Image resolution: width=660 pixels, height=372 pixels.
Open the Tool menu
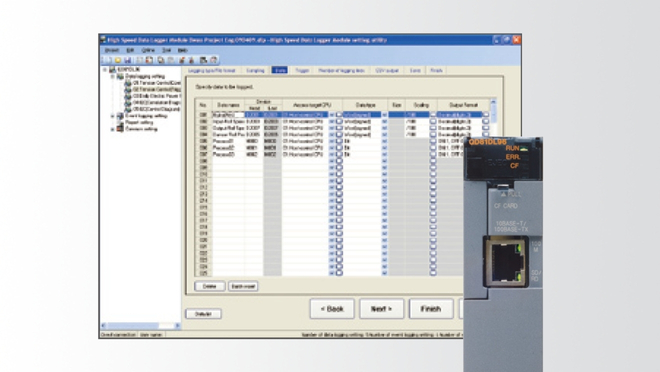click(167, 50)
